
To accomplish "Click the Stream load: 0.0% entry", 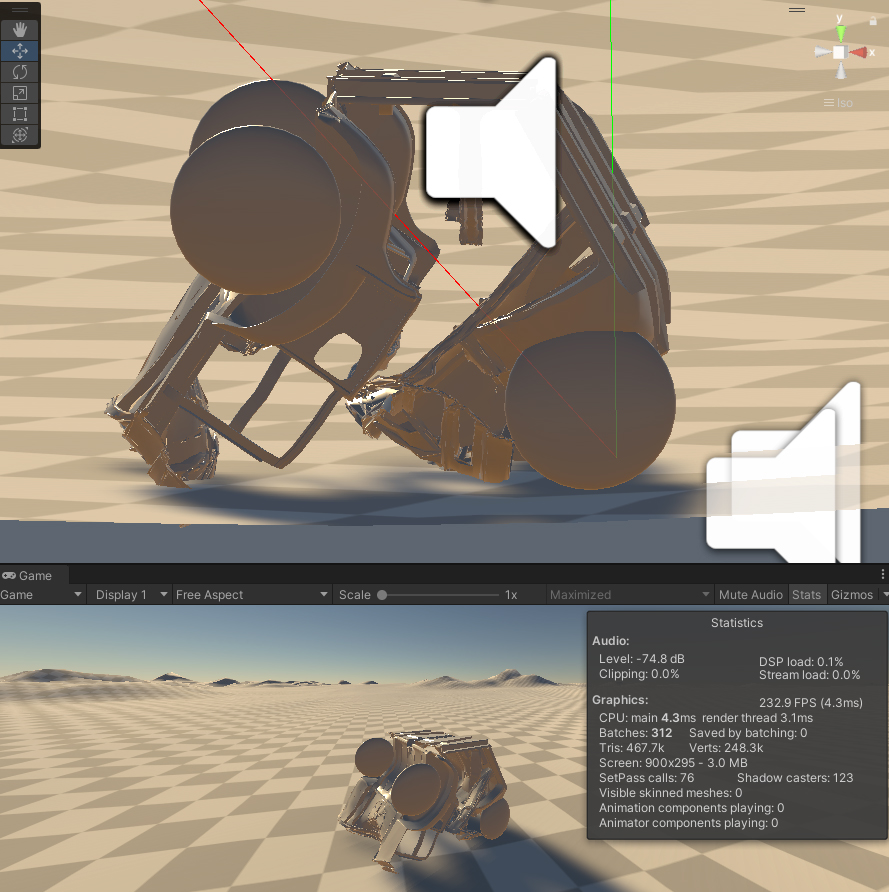I will pyautogui.click(x=809, y=675).
